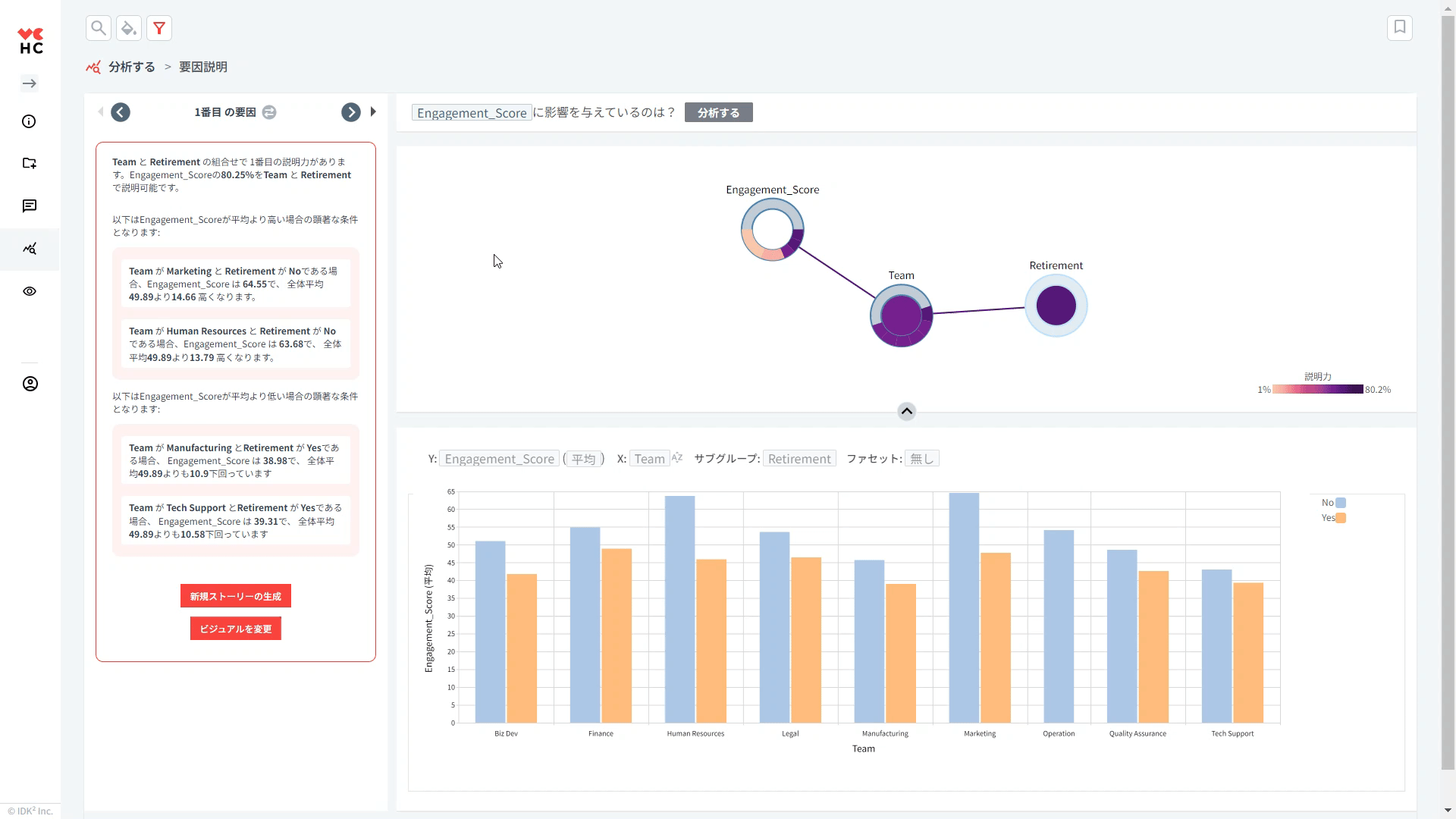Image resolution: width=1456 pixels, height=819 pixels.
Task: Open the chat comments sidebar icon
Action: point(30,206)
